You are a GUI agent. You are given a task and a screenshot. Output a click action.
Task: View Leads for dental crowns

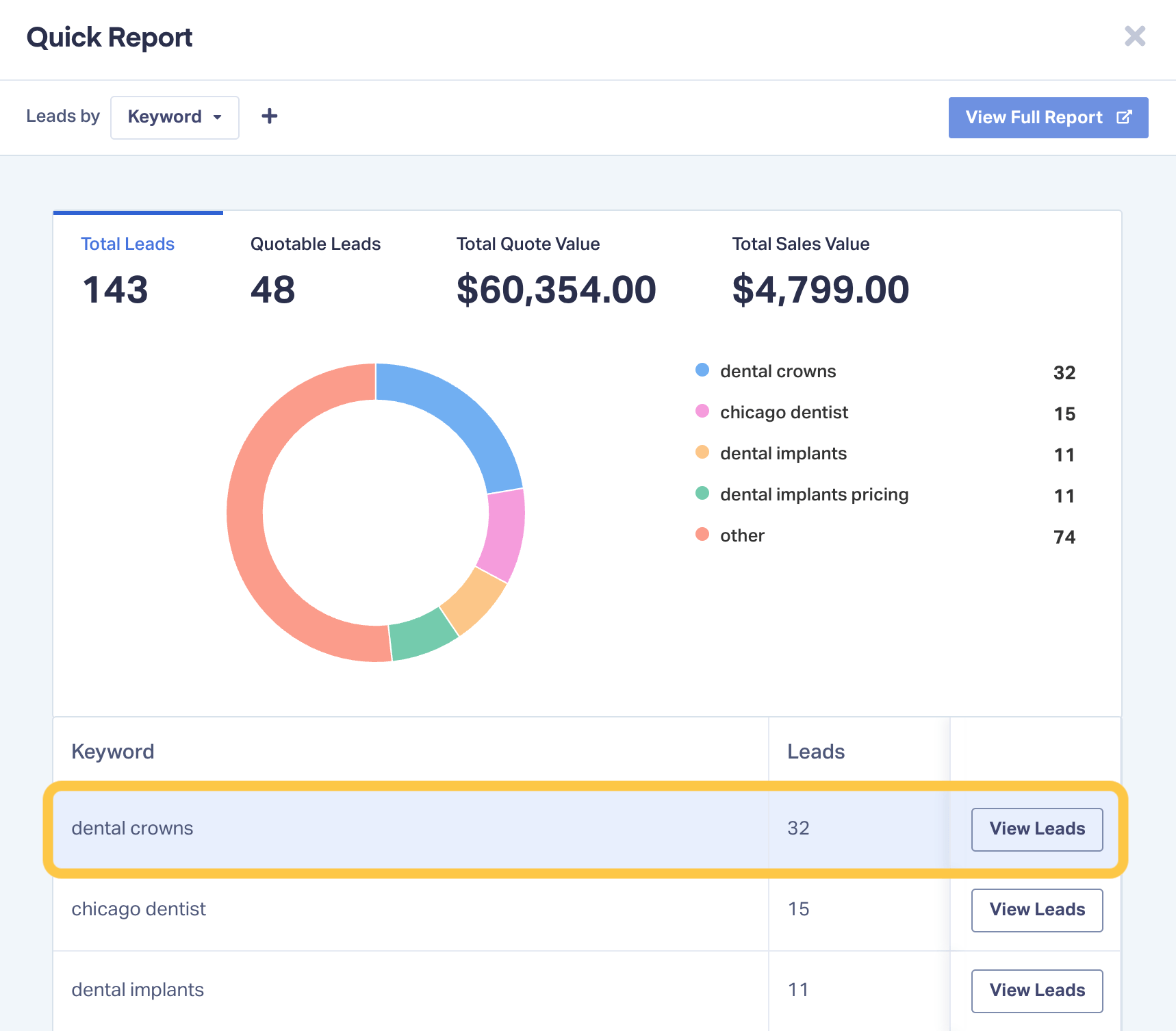pos(1037,829)
